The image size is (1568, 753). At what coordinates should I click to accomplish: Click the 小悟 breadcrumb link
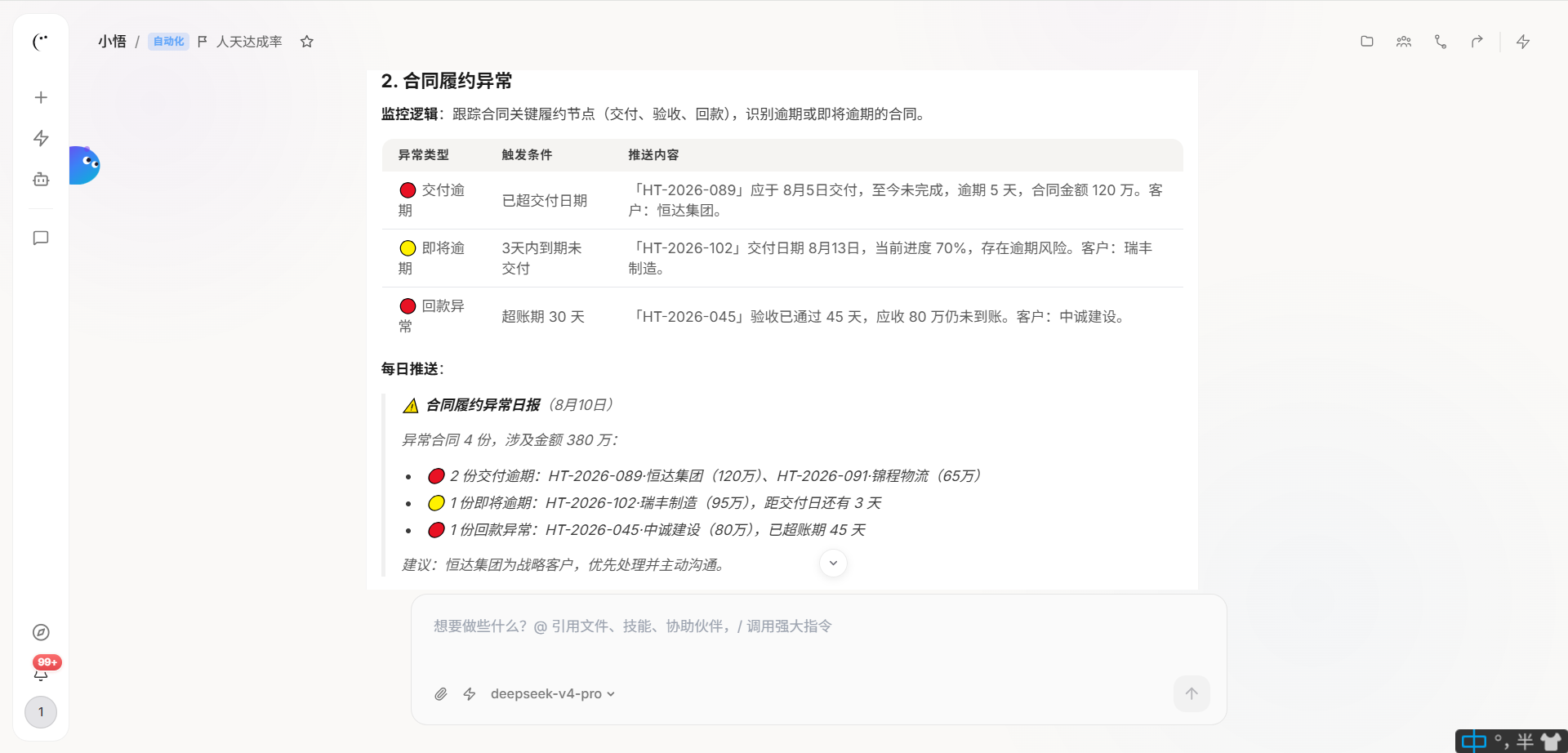click(x=112, y=41)
